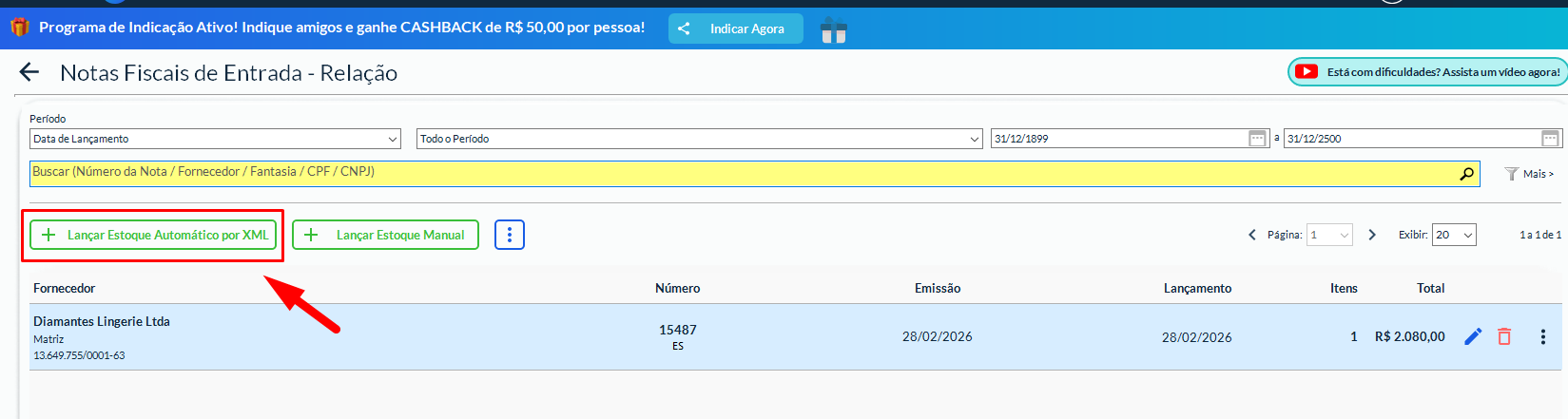This screenshot has height=419, width=1568.
Task: Click Lançar Estoque Manual button
Action: [385, 235]
